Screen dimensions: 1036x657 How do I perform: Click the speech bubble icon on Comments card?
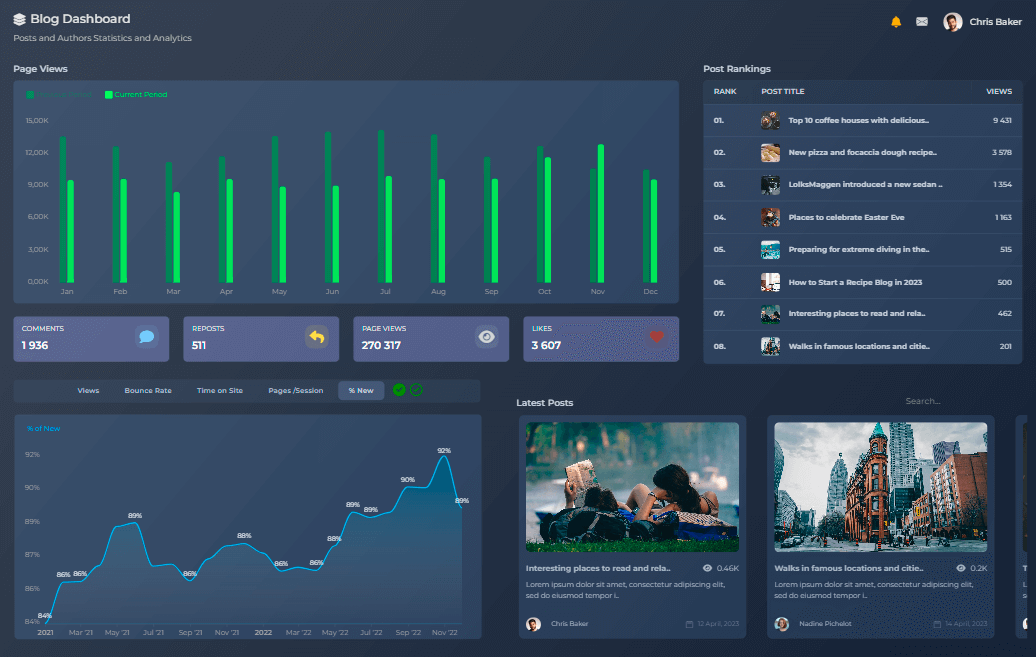click(x=147, y=339)
